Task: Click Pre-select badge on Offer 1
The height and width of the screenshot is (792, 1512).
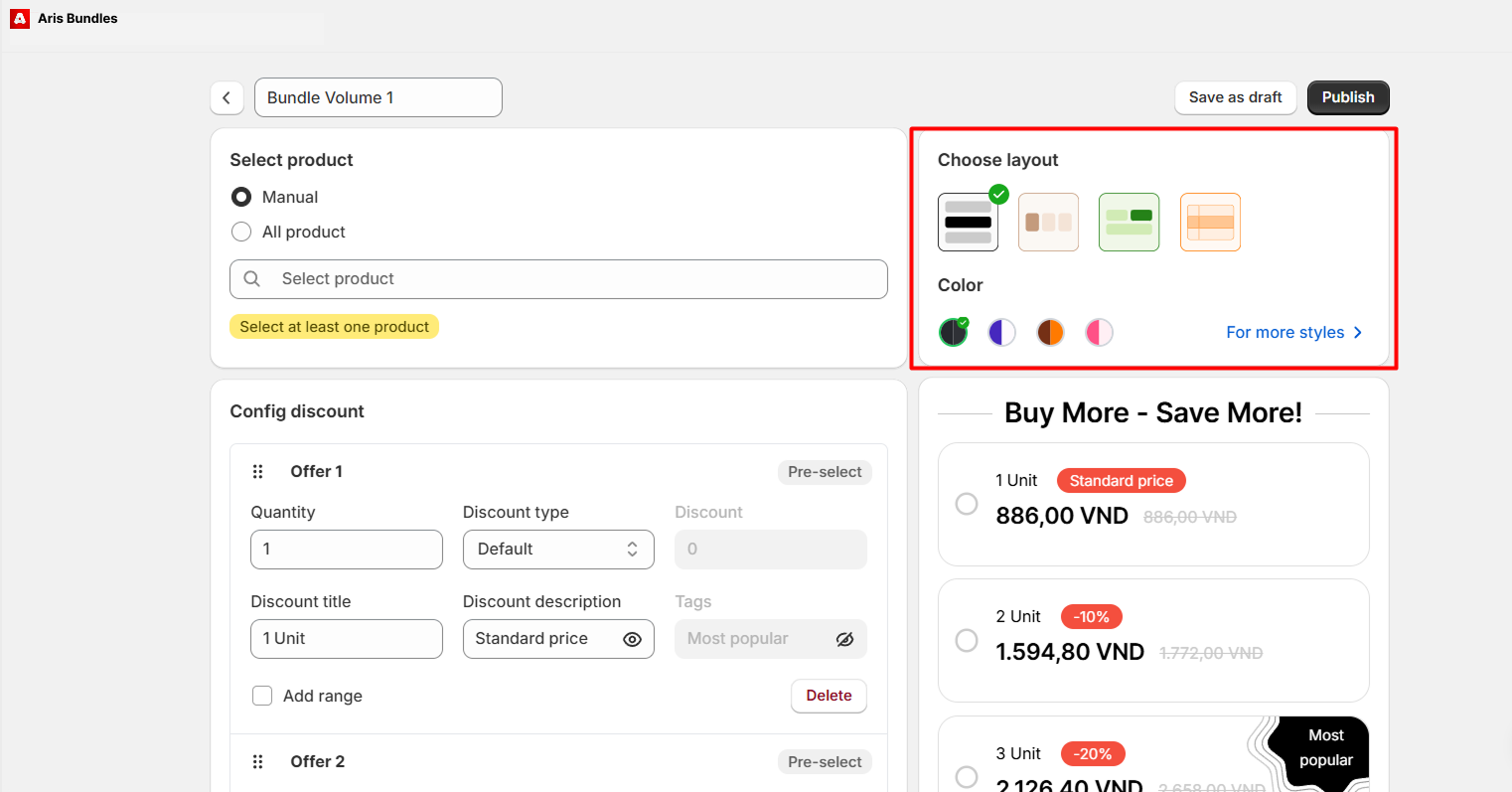Action: pyautogui.click(x=825, y=472)
